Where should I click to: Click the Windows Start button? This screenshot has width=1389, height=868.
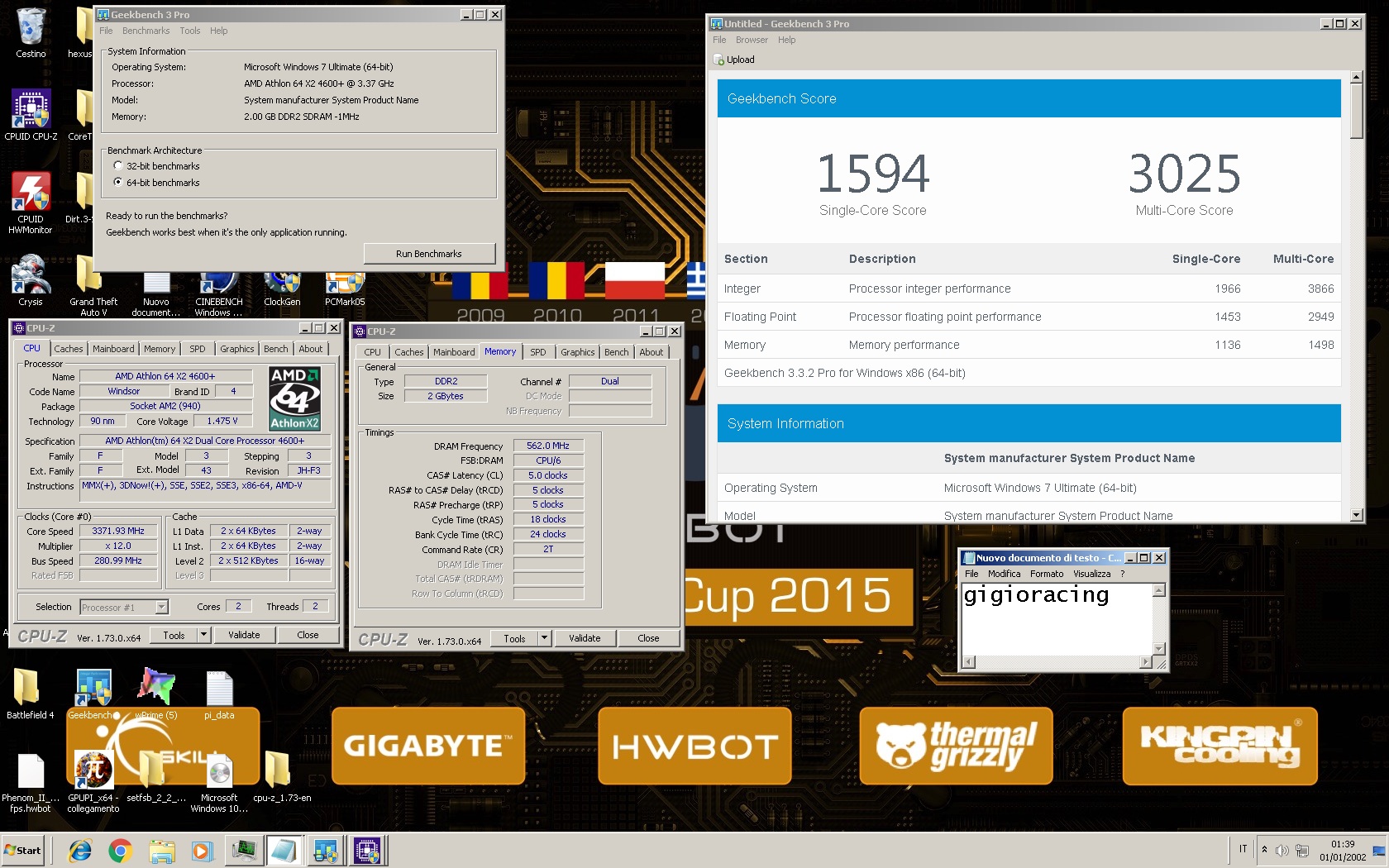click(22, 850)
